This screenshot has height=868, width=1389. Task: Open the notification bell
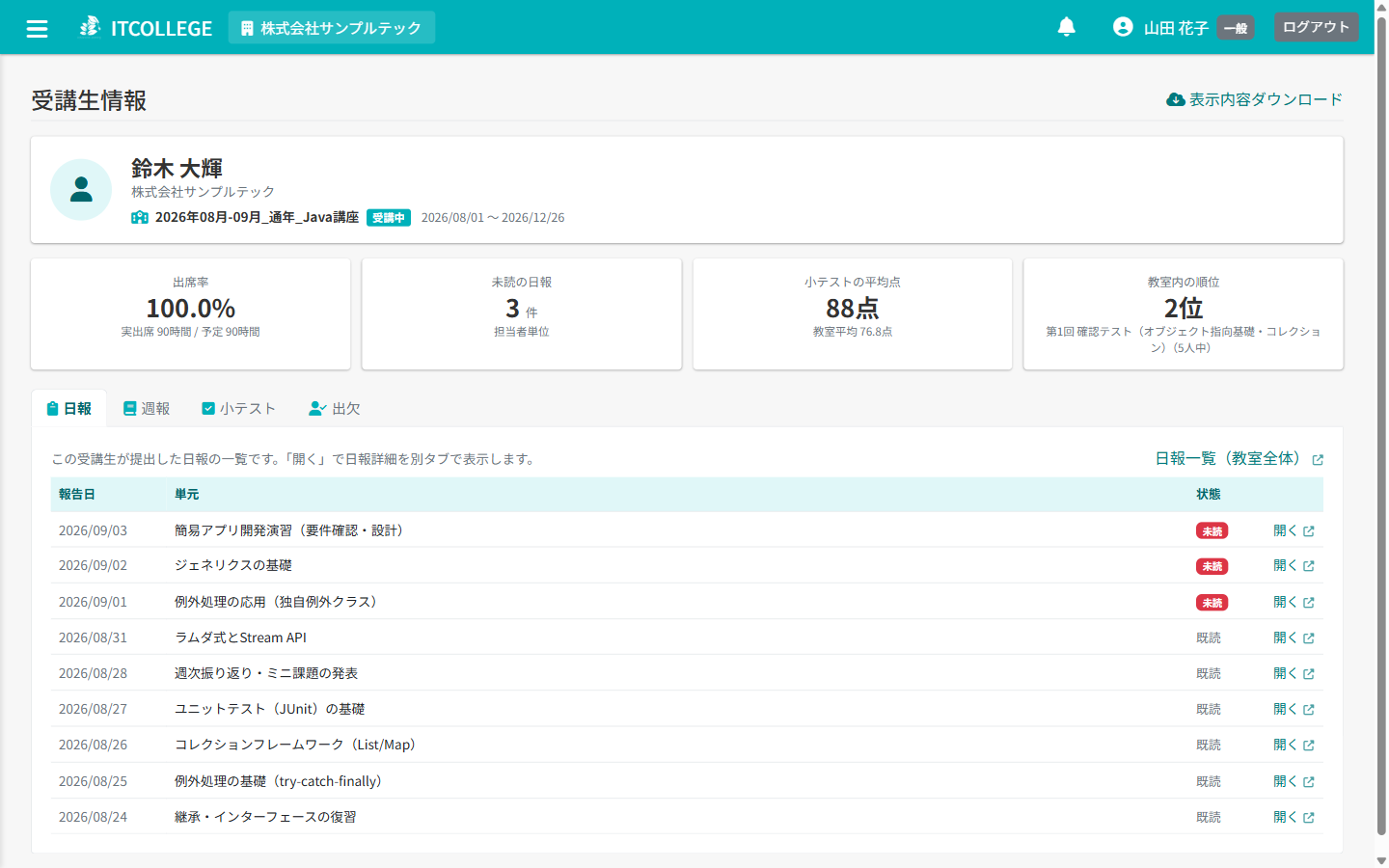(1066, 27)
